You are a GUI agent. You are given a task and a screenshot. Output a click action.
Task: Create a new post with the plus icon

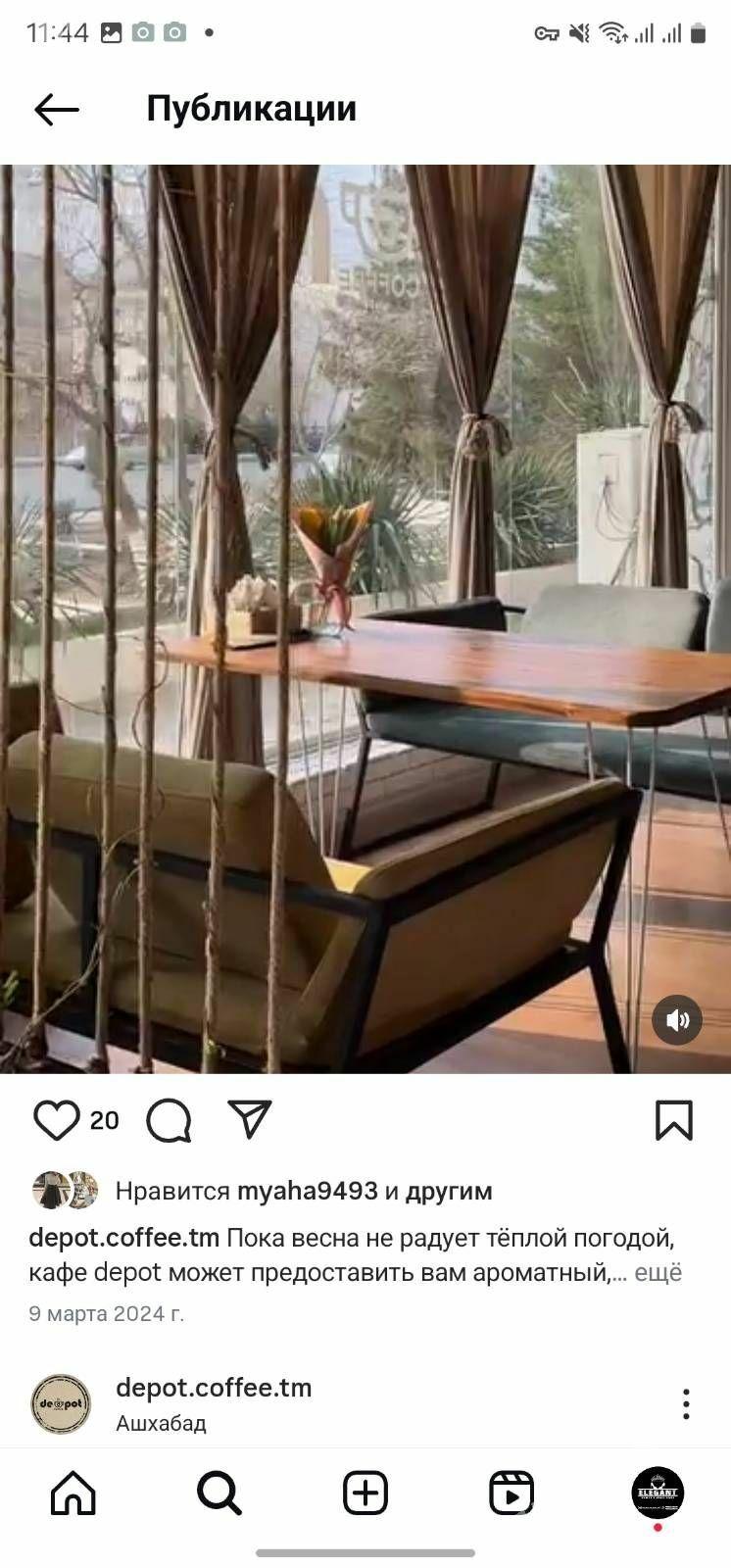point(365,1494)
